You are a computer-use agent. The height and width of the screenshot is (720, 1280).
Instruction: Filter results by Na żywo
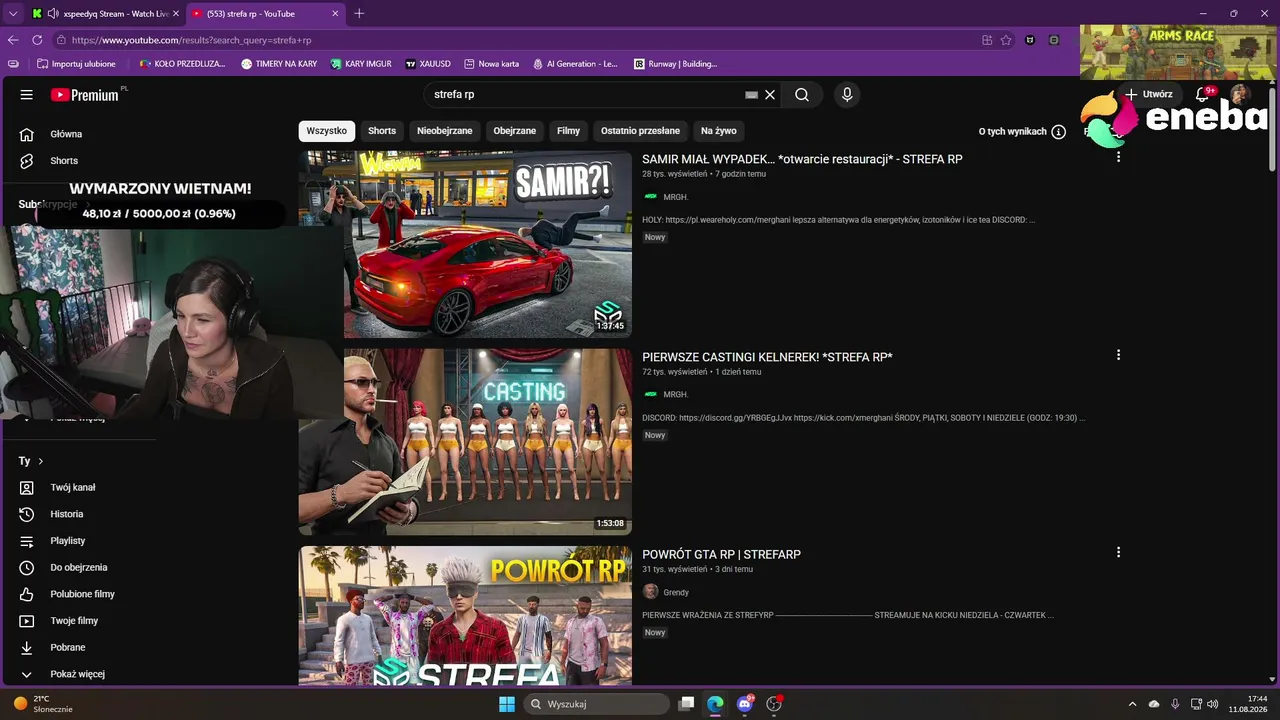(x=719, y=131)
